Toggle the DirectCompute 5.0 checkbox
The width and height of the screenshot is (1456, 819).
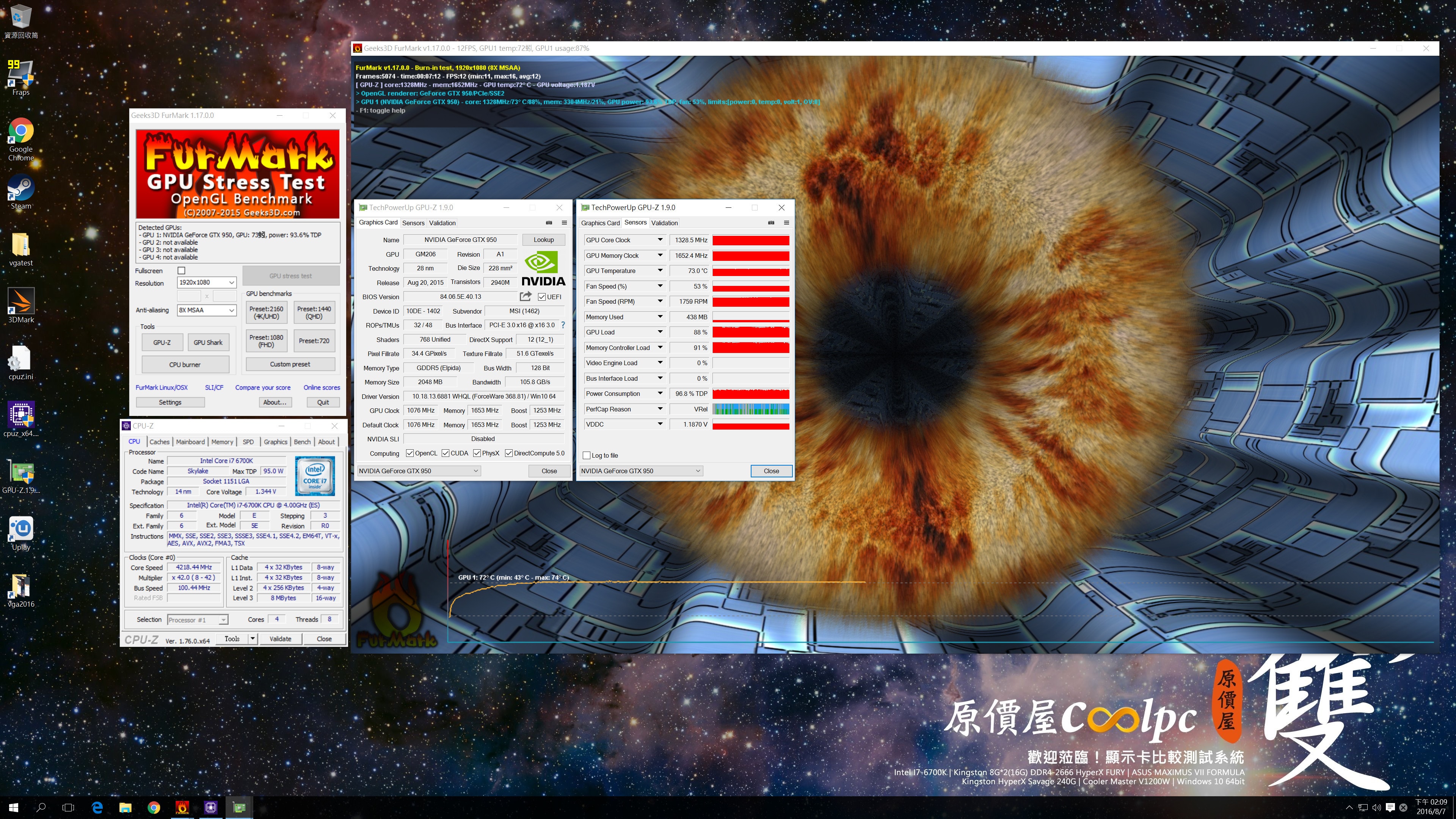(x=509, y=453)
